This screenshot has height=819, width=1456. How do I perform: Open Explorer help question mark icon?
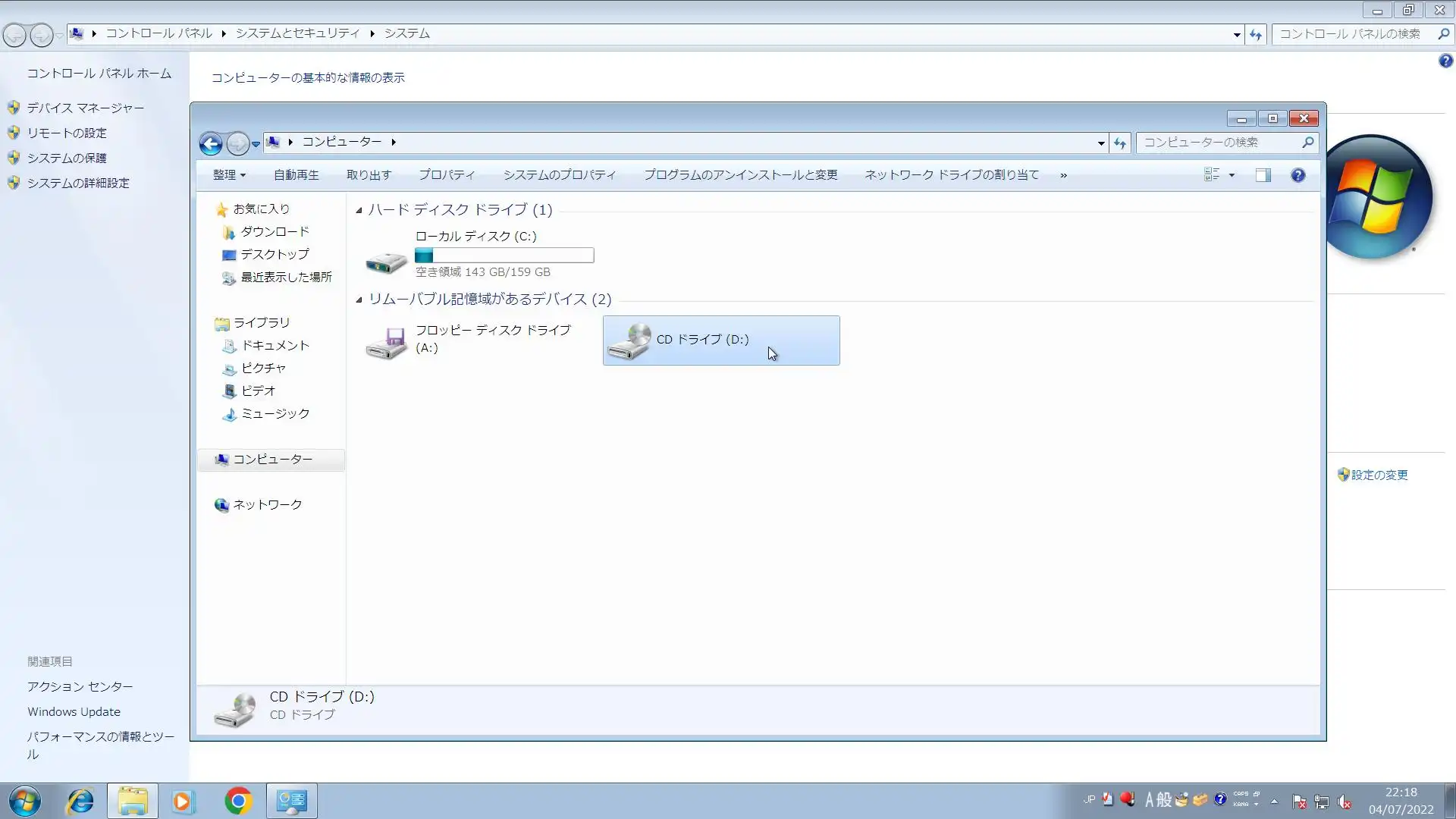[x=1298, y=175]
